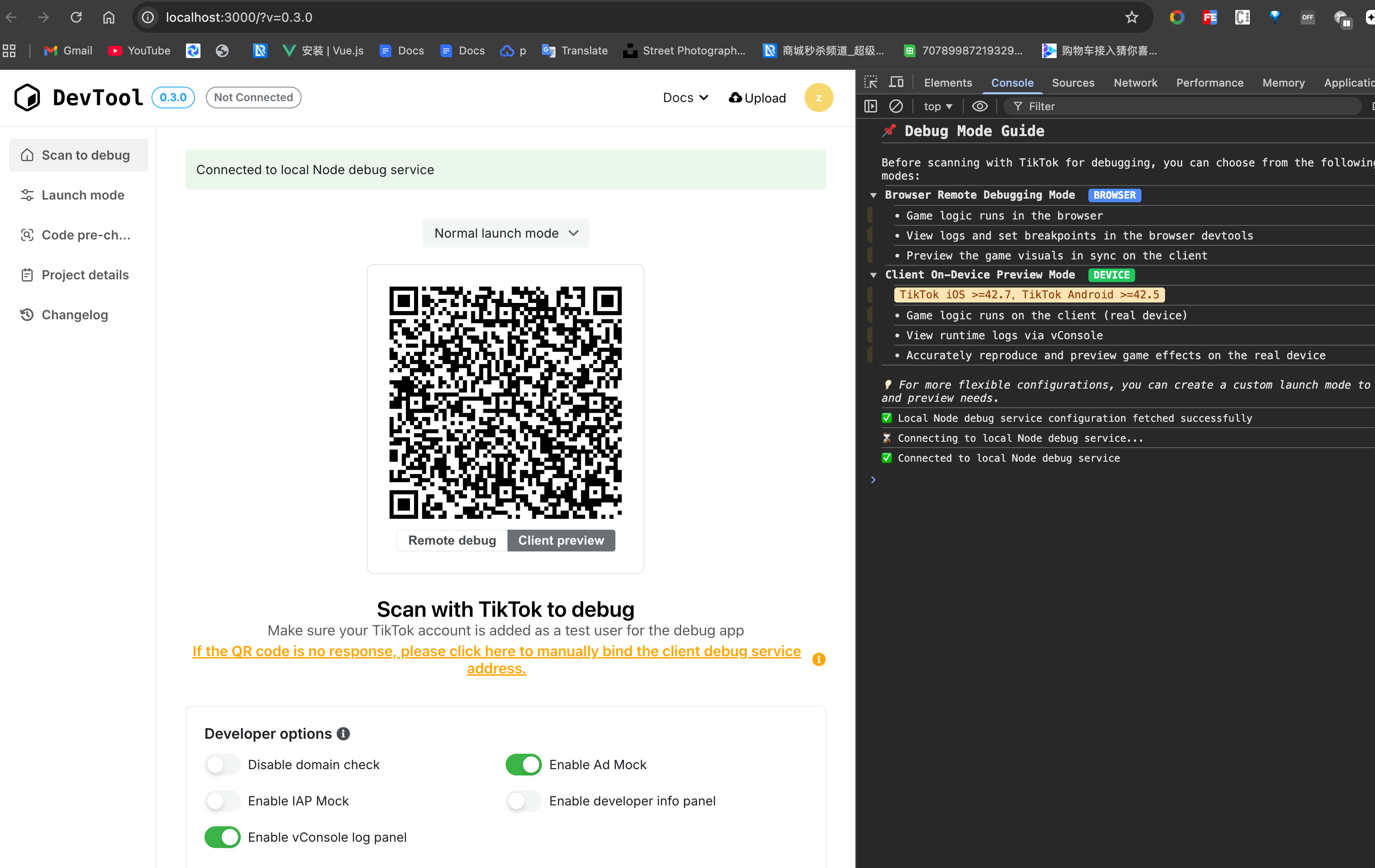Switch to the Sources tab
The height and width of the screenshot is (868, 1375).
(x=1073, y=83)
